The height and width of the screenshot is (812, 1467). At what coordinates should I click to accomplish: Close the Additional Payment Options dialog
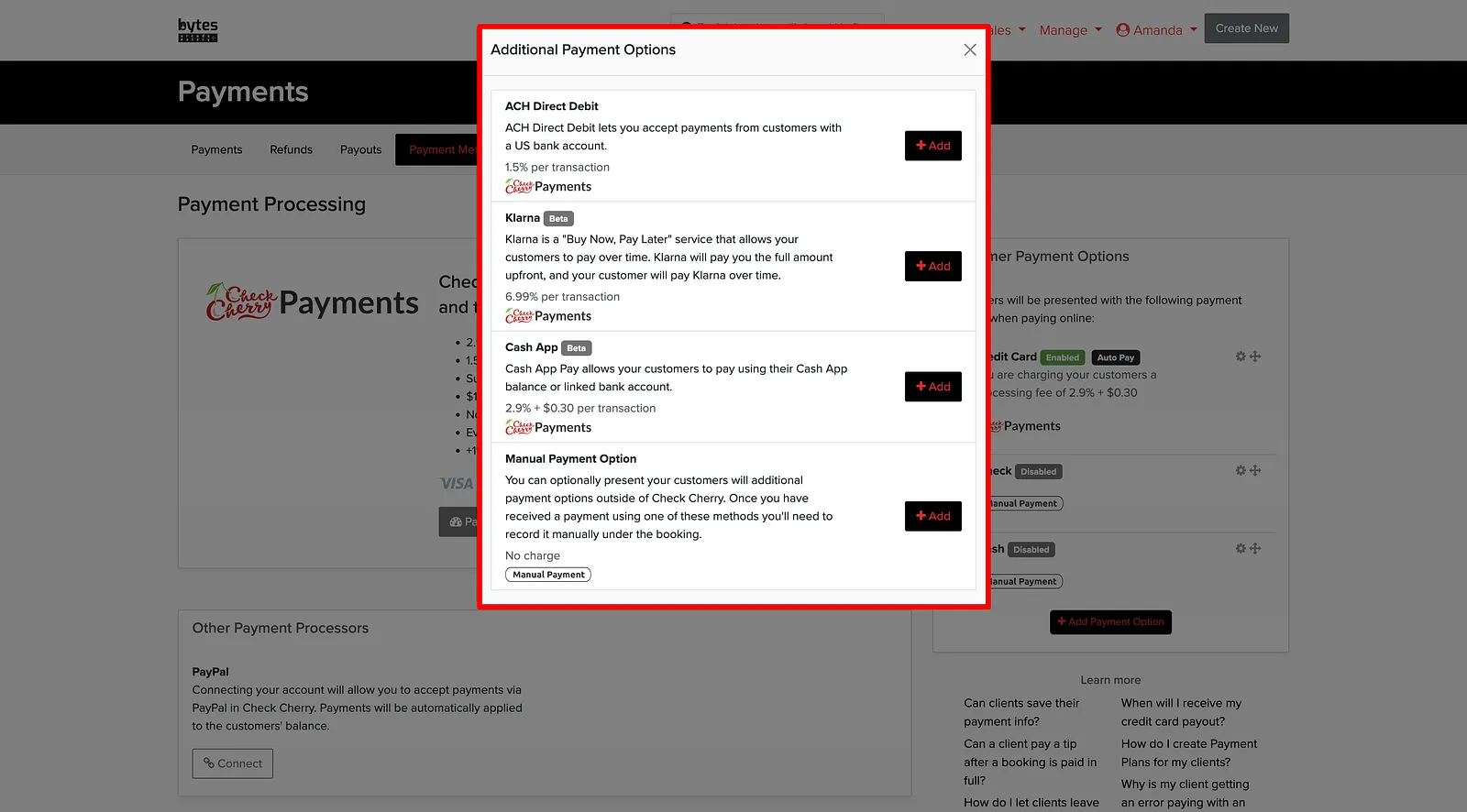970,49
